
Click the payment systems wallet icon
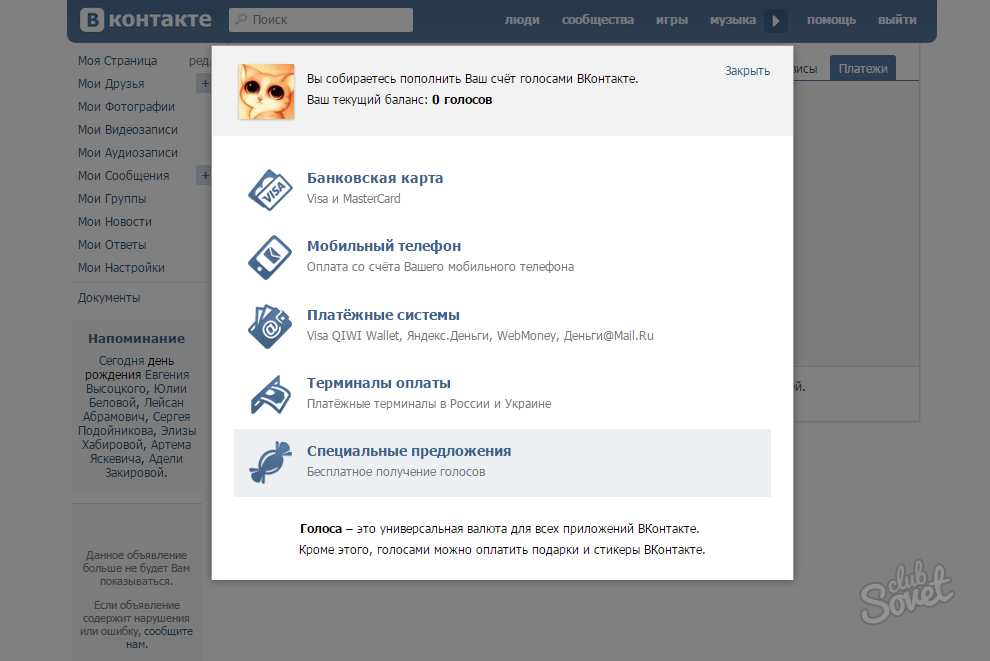(270, 326)
